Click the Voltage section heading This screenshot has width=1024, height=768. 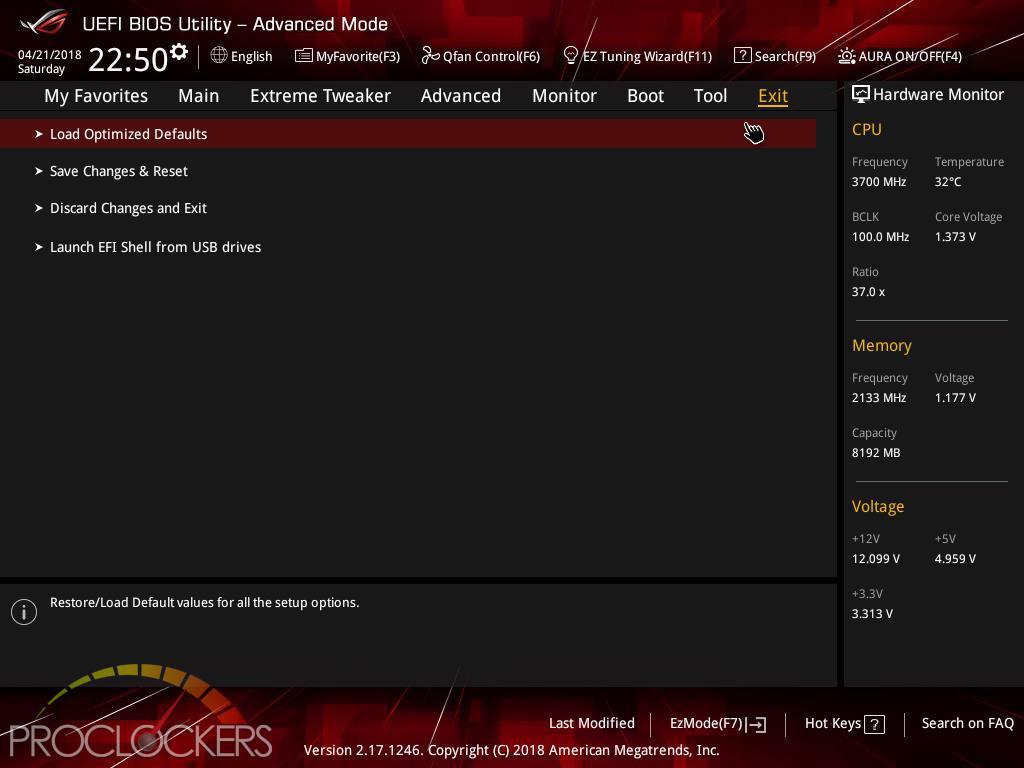(x=878, y=507)
